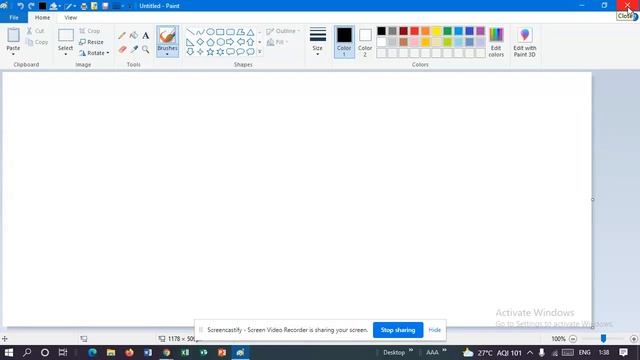The width and height of the screenshot is (640, 360).
Task: Pick the yellow color swatch
Action: click(x=436, y=31)
